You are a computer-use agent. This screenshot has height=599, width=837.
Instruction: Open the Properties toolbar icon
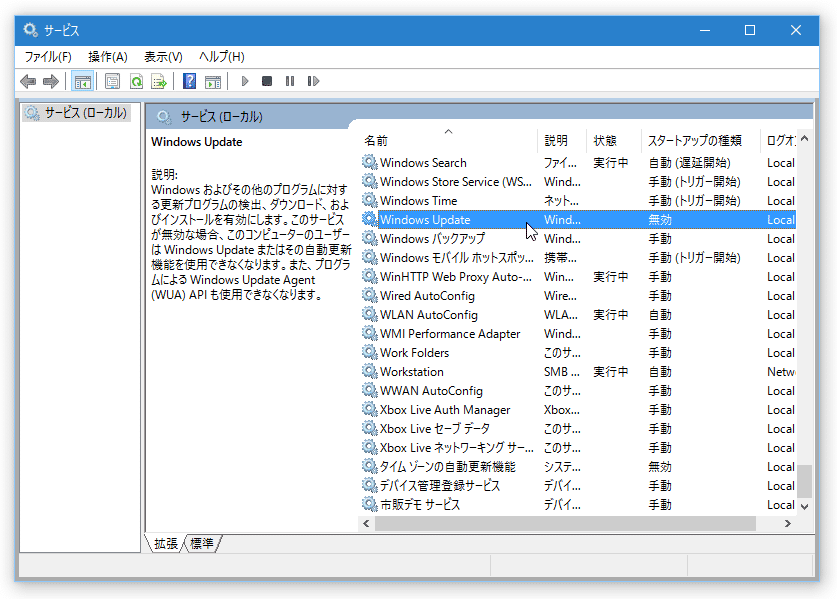click(x=112, y=81)
